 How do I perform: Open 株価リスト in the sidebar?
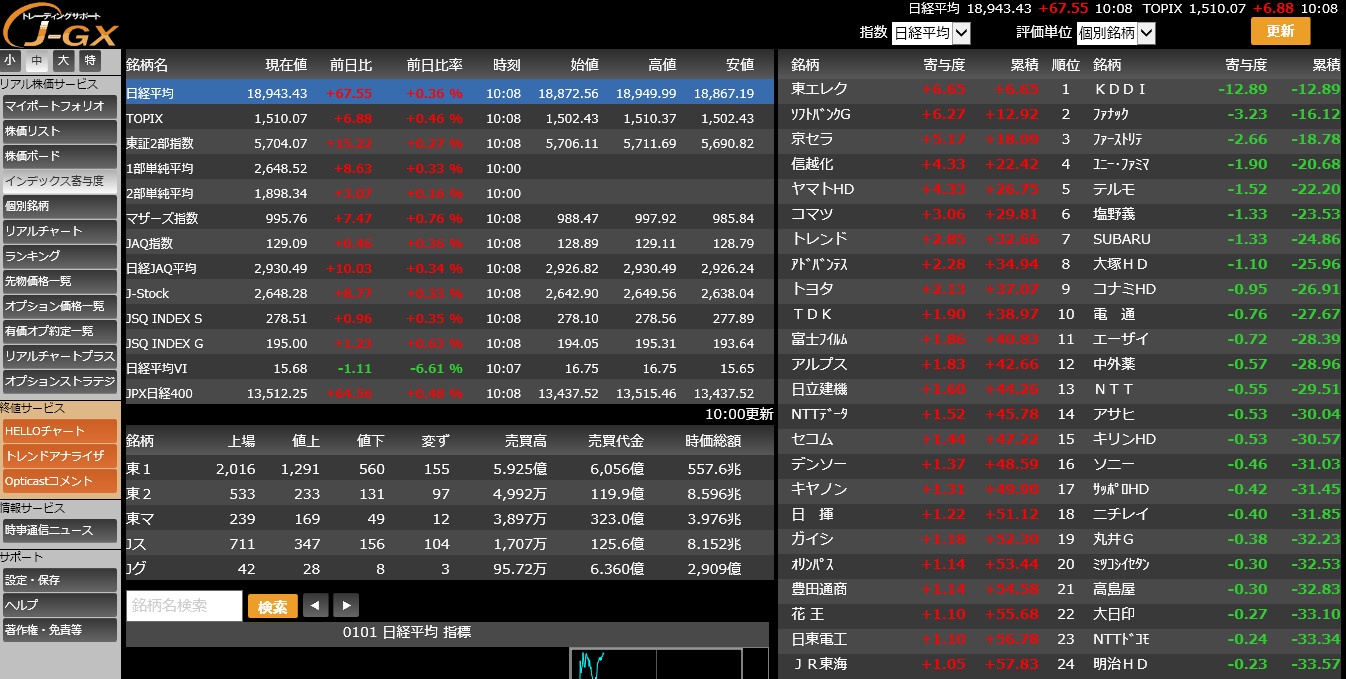59,131
